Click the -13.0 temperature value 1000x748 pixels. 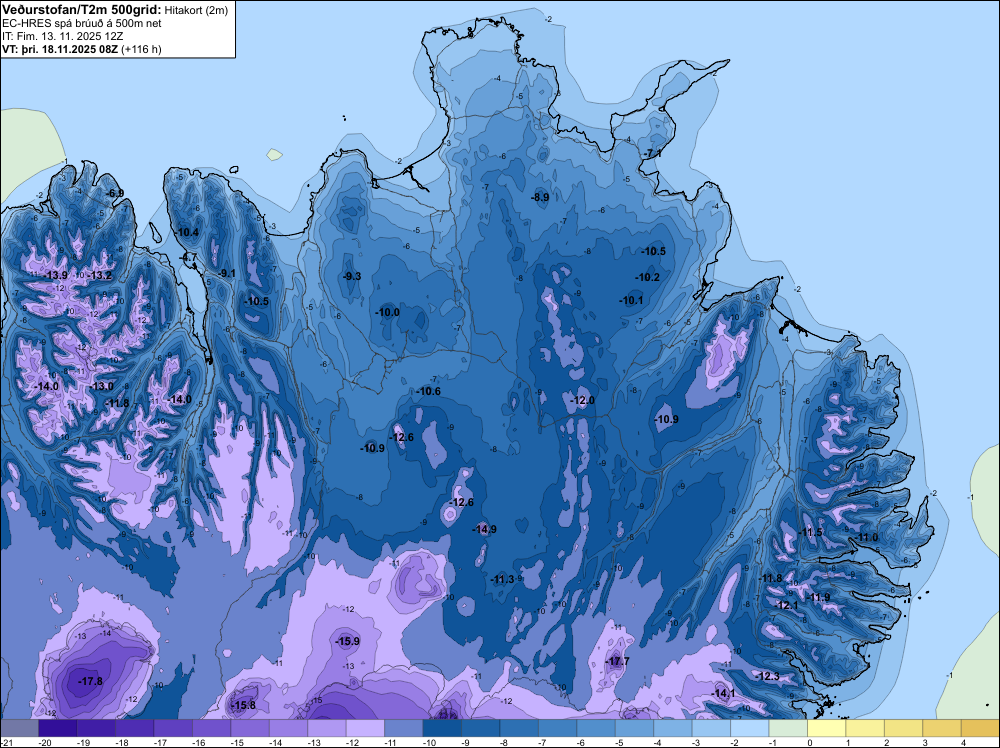(102, 386)
